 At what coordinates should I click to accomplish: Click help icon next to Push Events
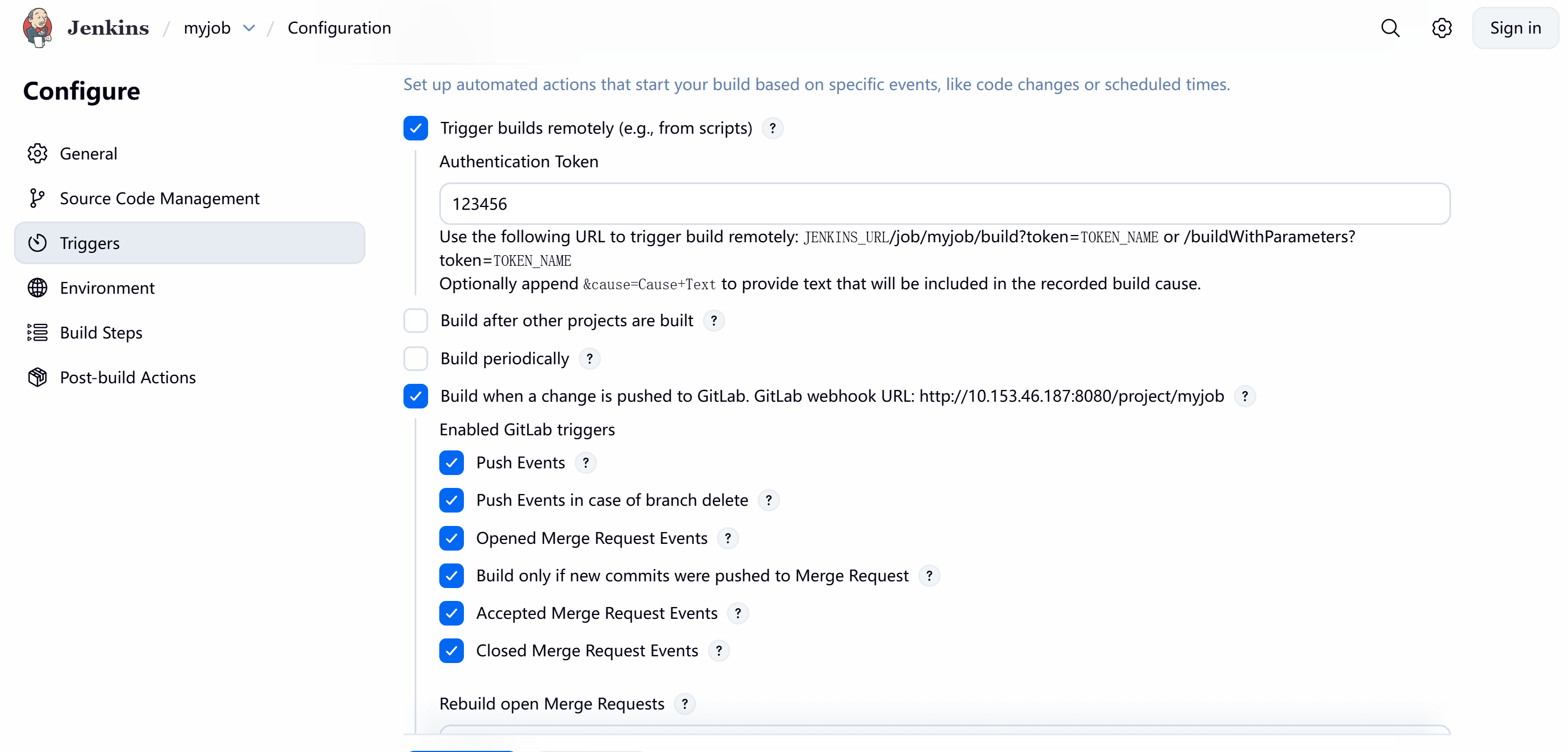585,463
